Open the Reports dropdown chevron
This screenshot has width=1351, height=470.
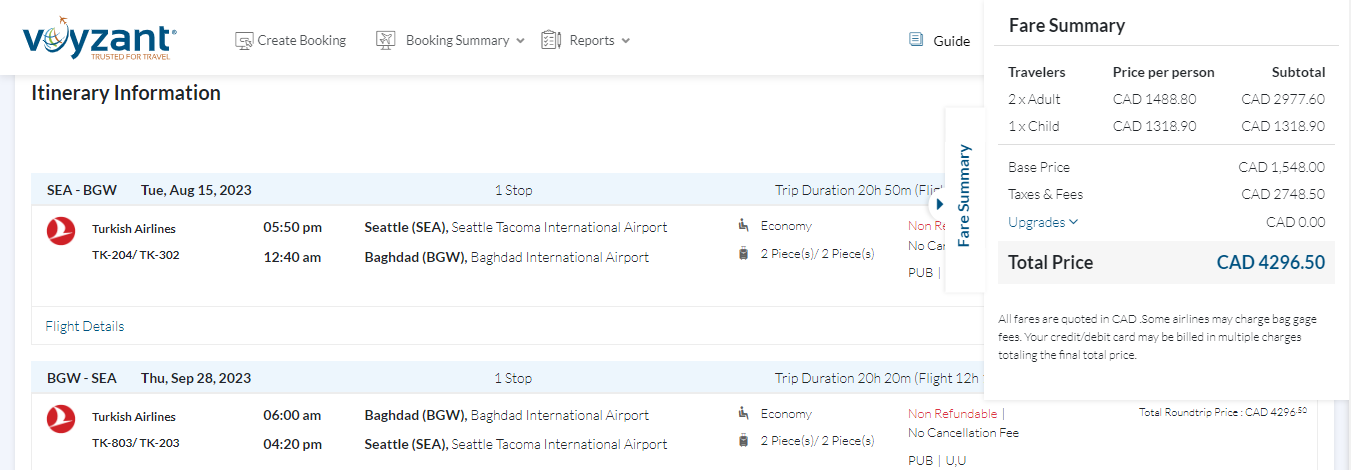tap(626, 41)
